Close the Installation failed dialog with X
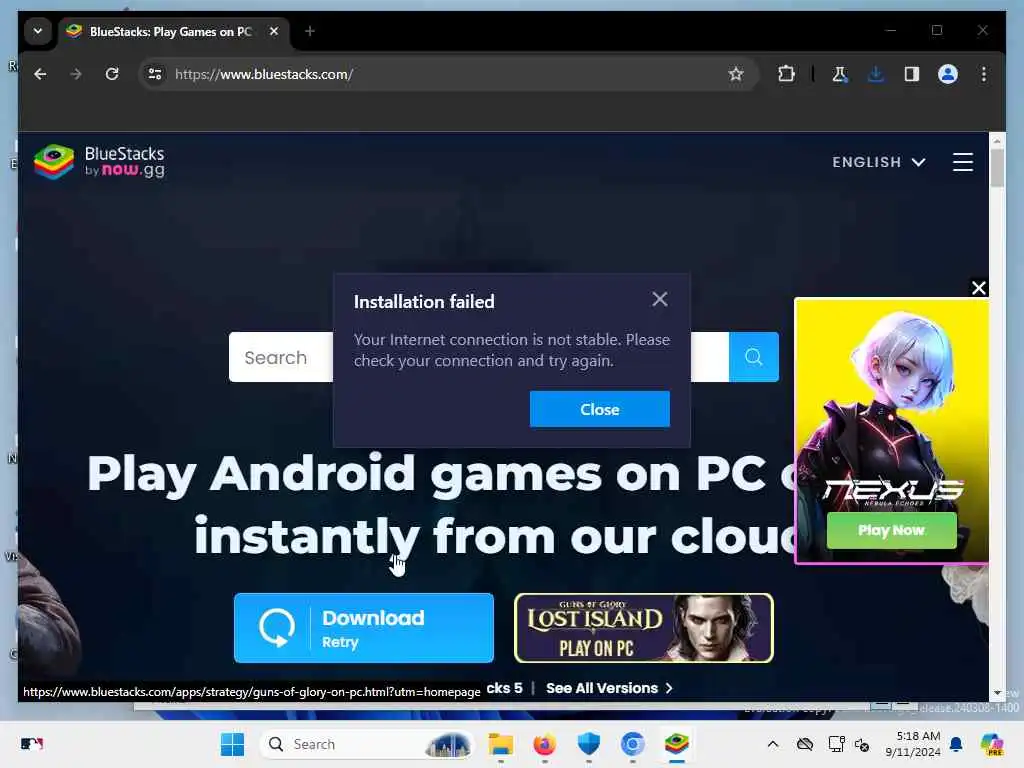1024x768 pixels. pyautogui.click(x=660, y=299)
